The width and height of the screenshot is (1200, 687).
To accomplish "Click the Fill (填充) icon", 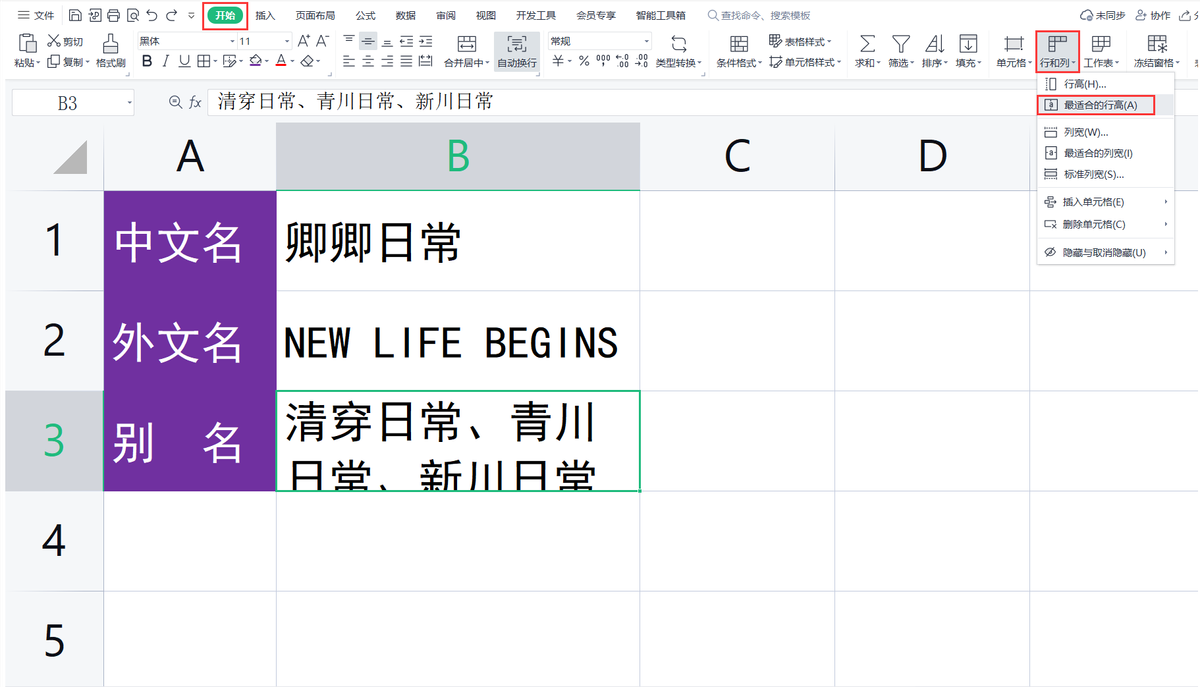I will [968, 43].
